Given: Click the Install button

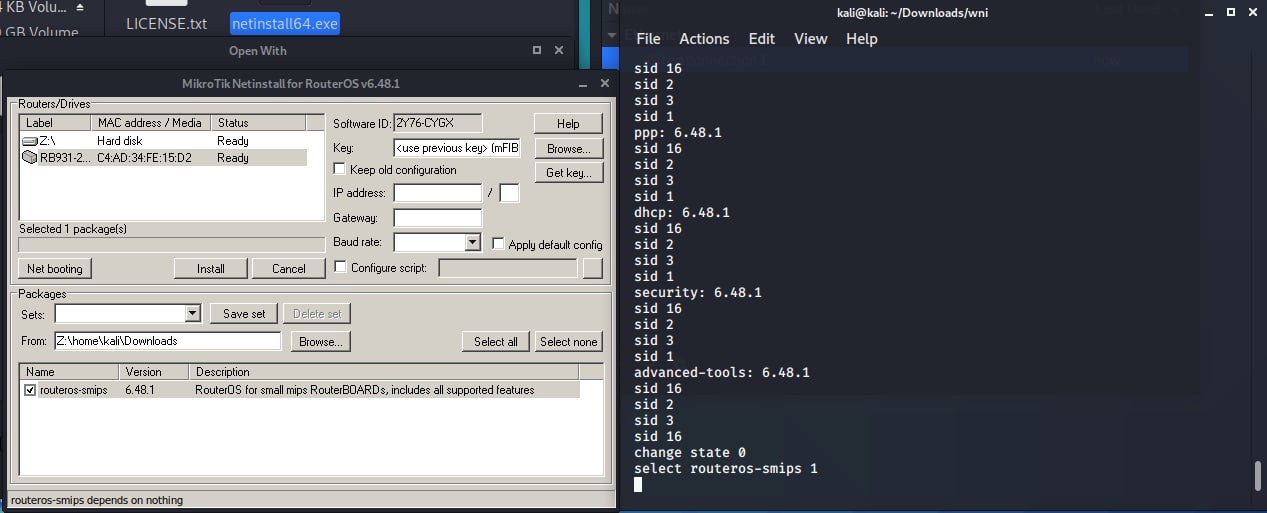Looking at the screenshot, I should click(x=210, y=268).
